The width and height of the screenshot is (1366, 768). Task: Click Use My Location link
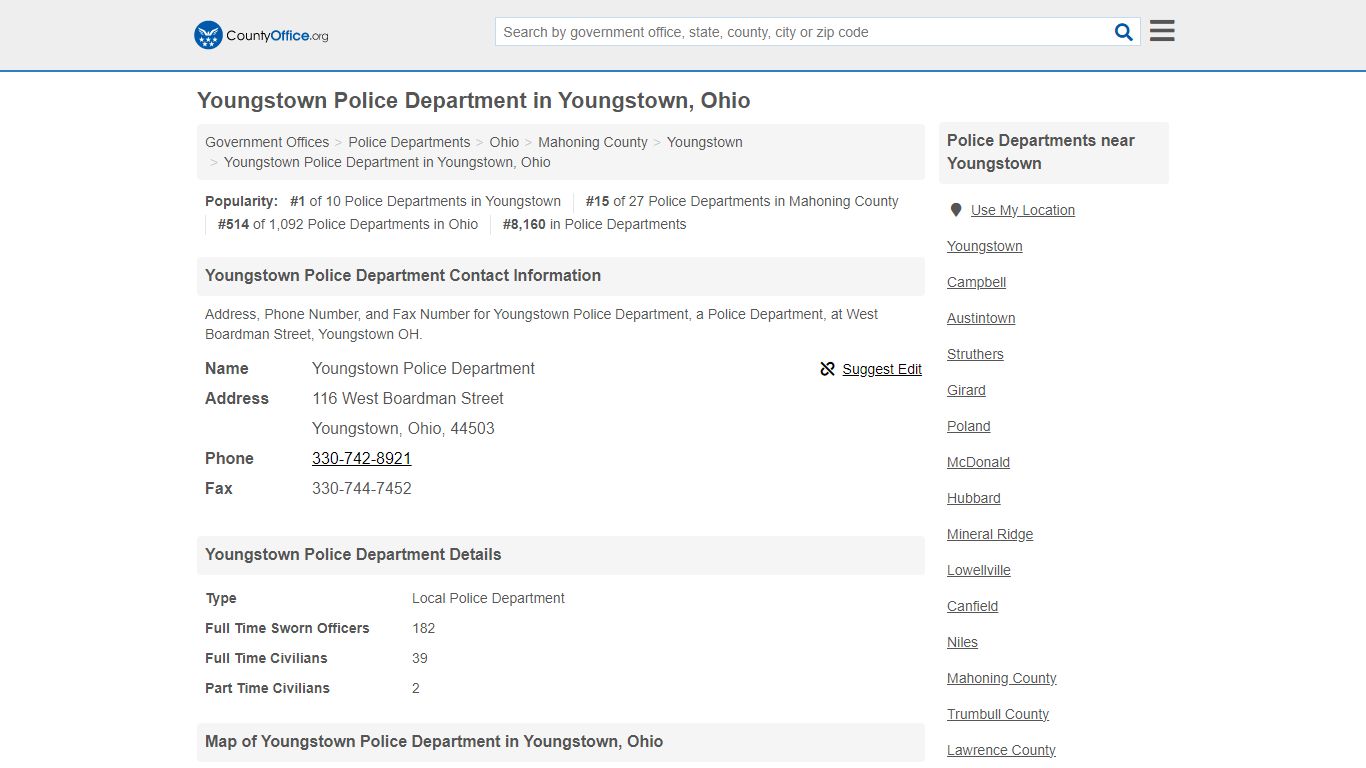[x=1023, y=210]
